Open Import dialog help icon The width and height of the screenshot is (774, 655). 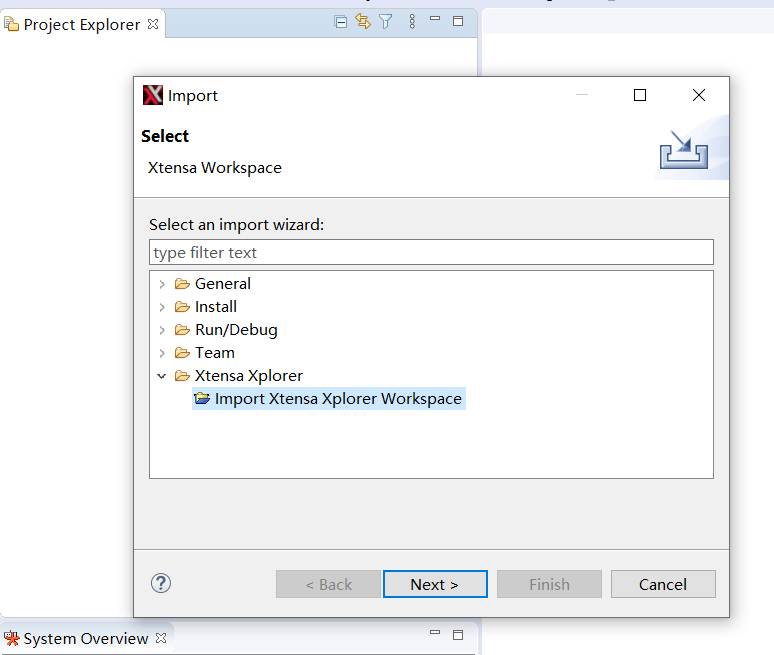click(161, 583)
